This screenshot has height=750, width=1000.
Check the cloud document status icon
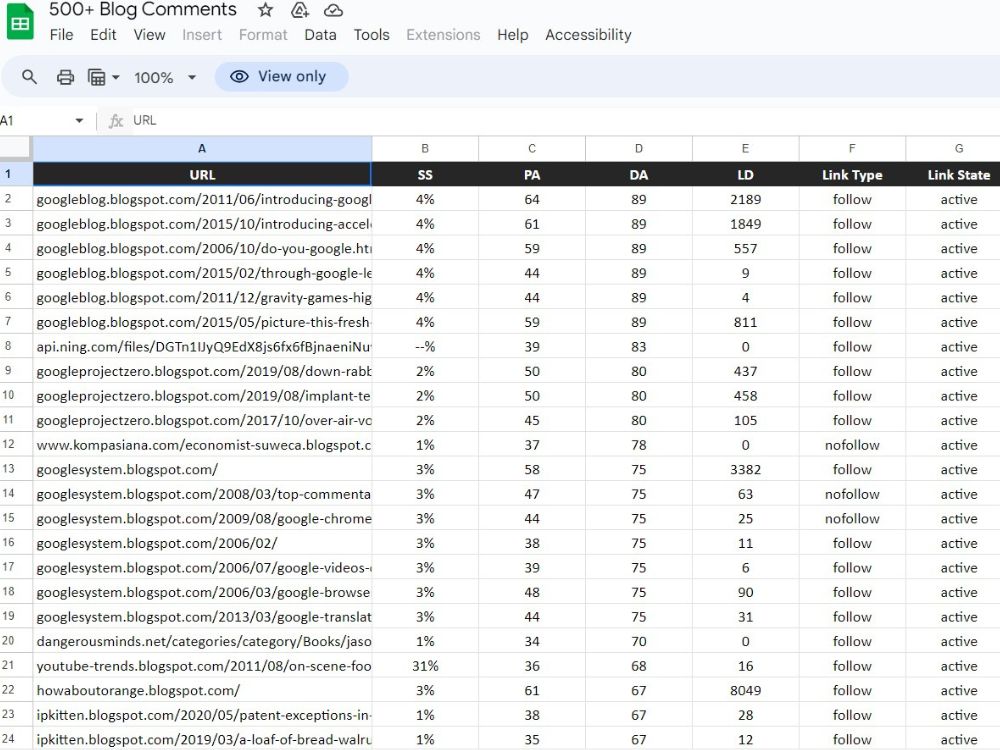click(x=333, y=10)
